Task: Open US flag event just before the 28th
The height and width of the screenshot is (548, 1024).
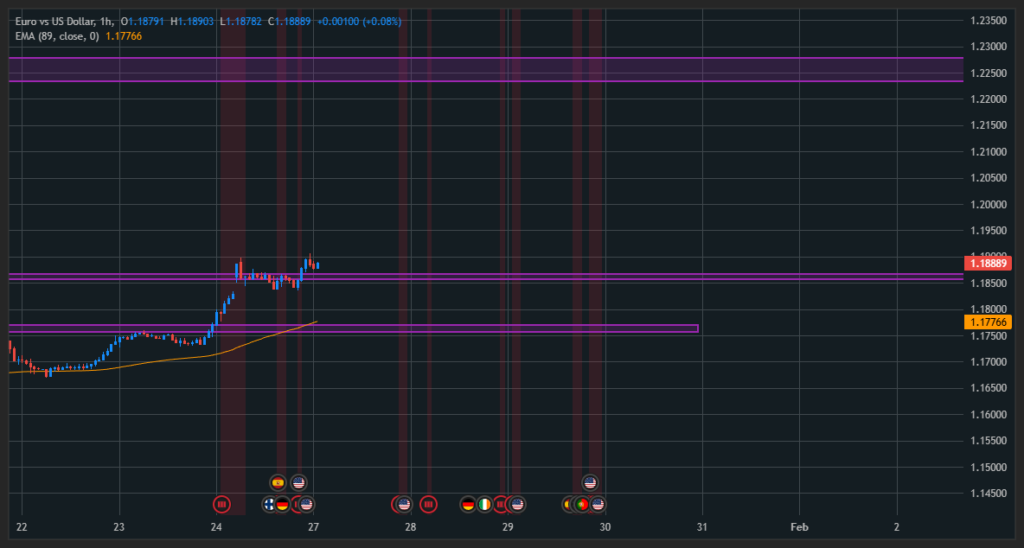Action: [403, 504]
